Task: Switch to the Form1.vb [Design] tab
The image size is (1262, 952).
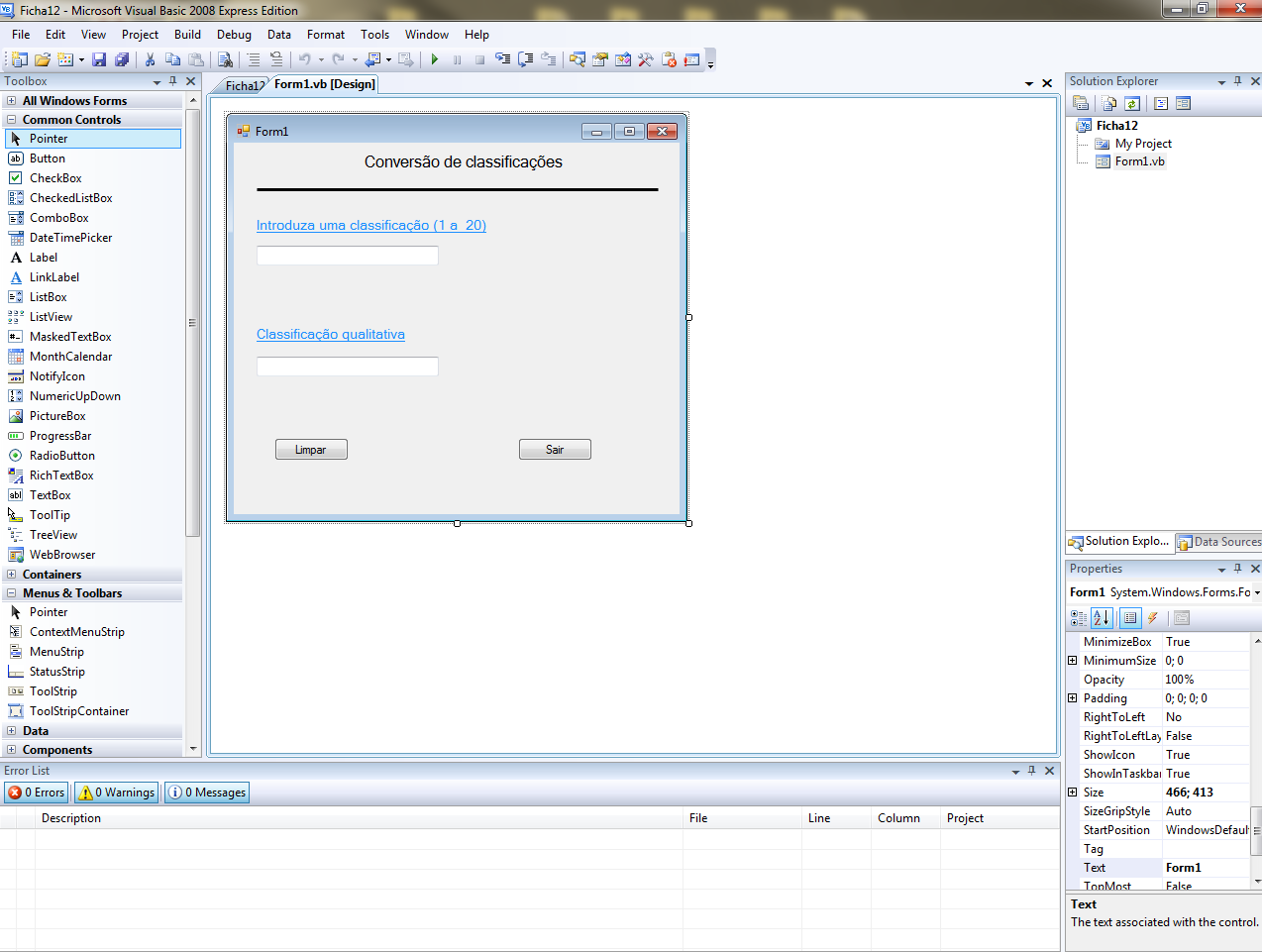Action: 324,84
